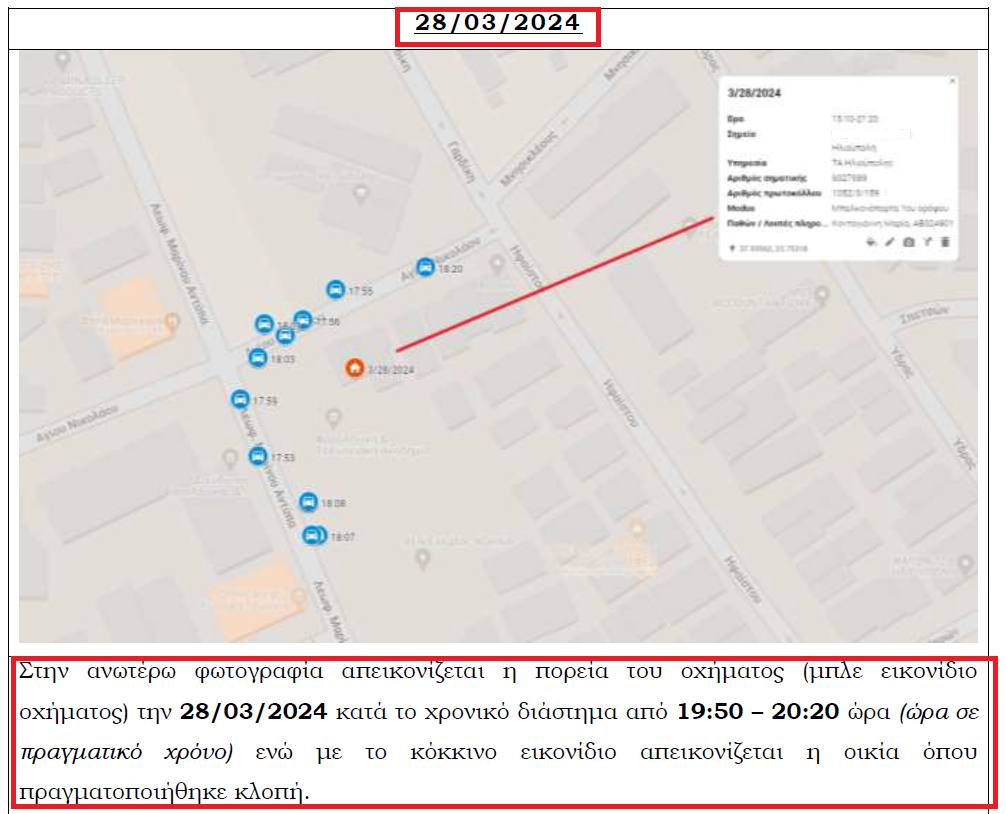Viewport: 1006px width, 814px height.
Task: Click the car marker labeled 17:59
Action: [240, 399]
